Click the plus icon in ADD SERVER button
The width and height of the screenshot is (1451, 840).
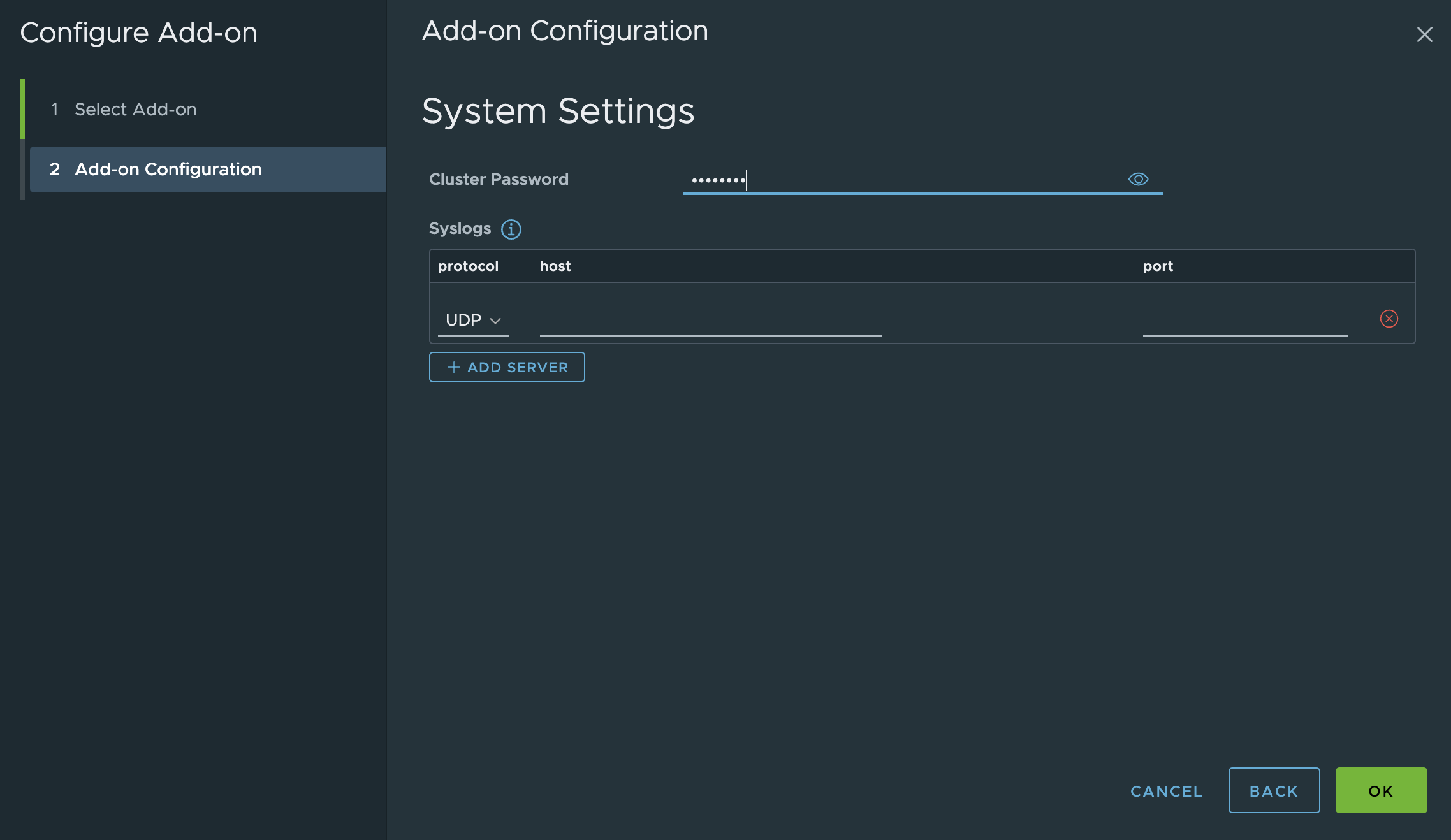point(452,367)
